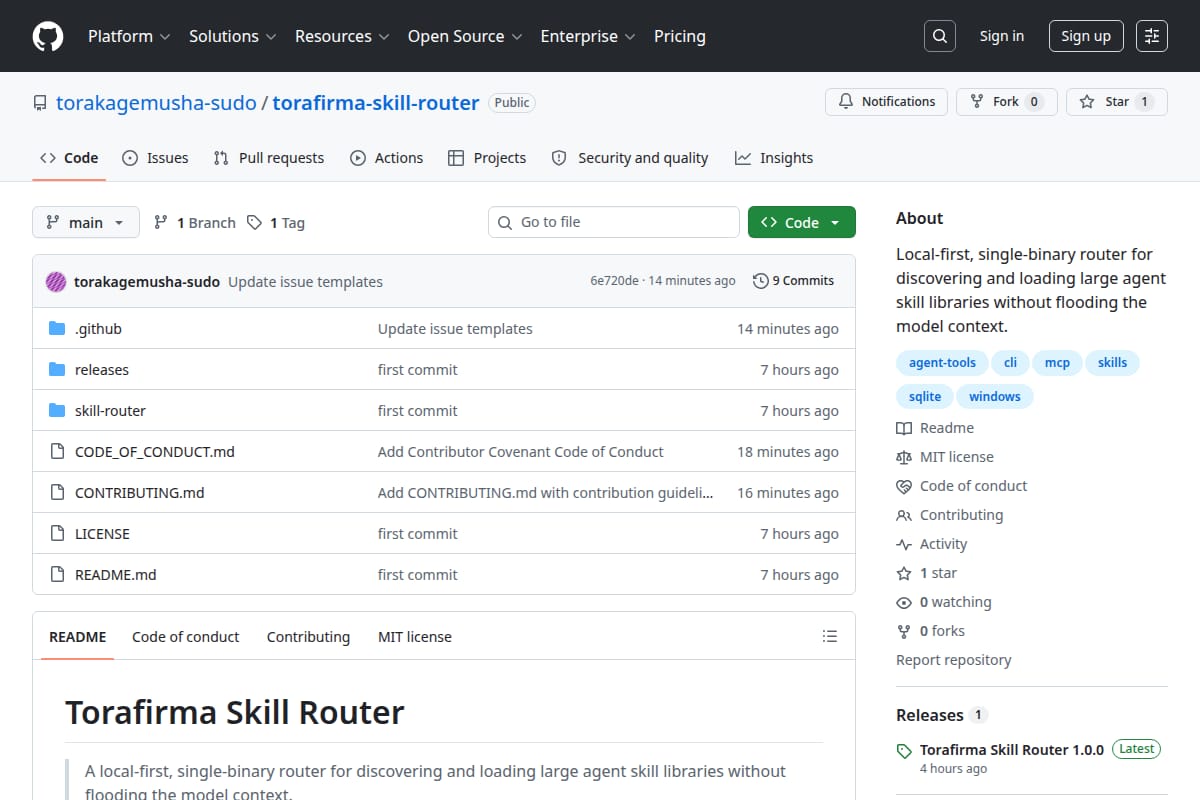
Task: Open appearance settings icon in header
Action: tap(1152, 36)
